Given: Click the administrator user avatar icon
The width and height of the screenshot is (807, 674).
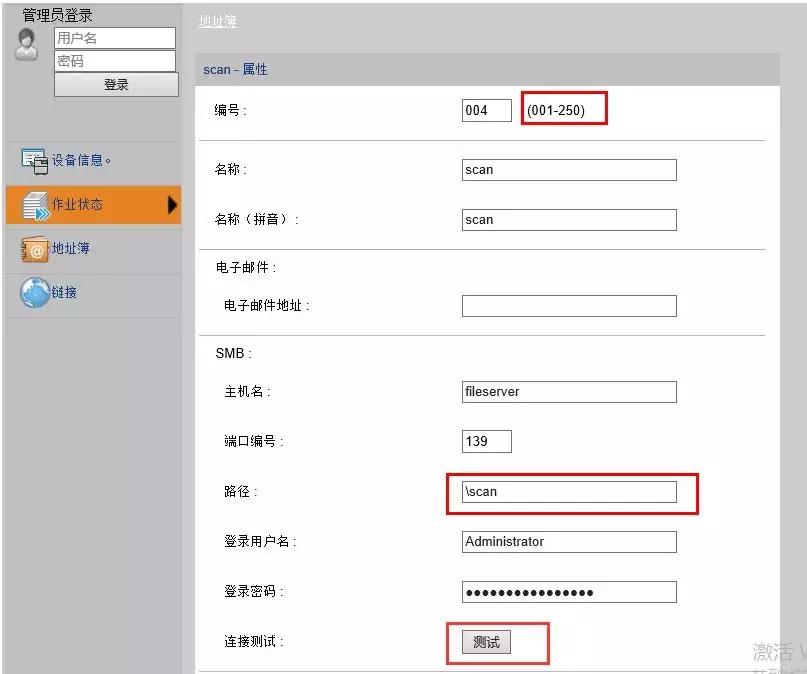Looking at the screenshot, I should tap(27, 44).
